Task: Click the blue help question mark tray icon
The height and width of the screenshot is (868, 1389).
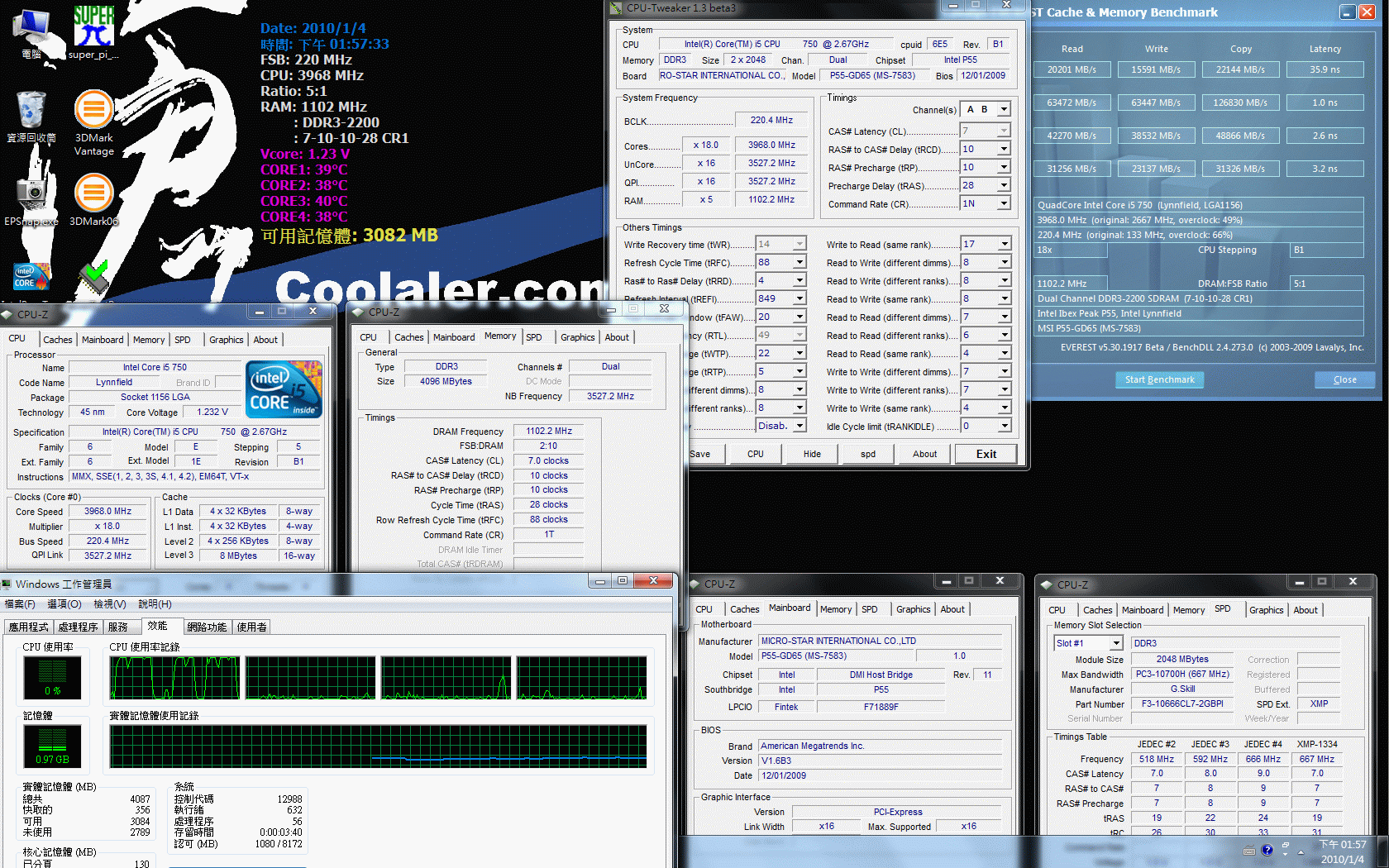Action: point(1267,851)
